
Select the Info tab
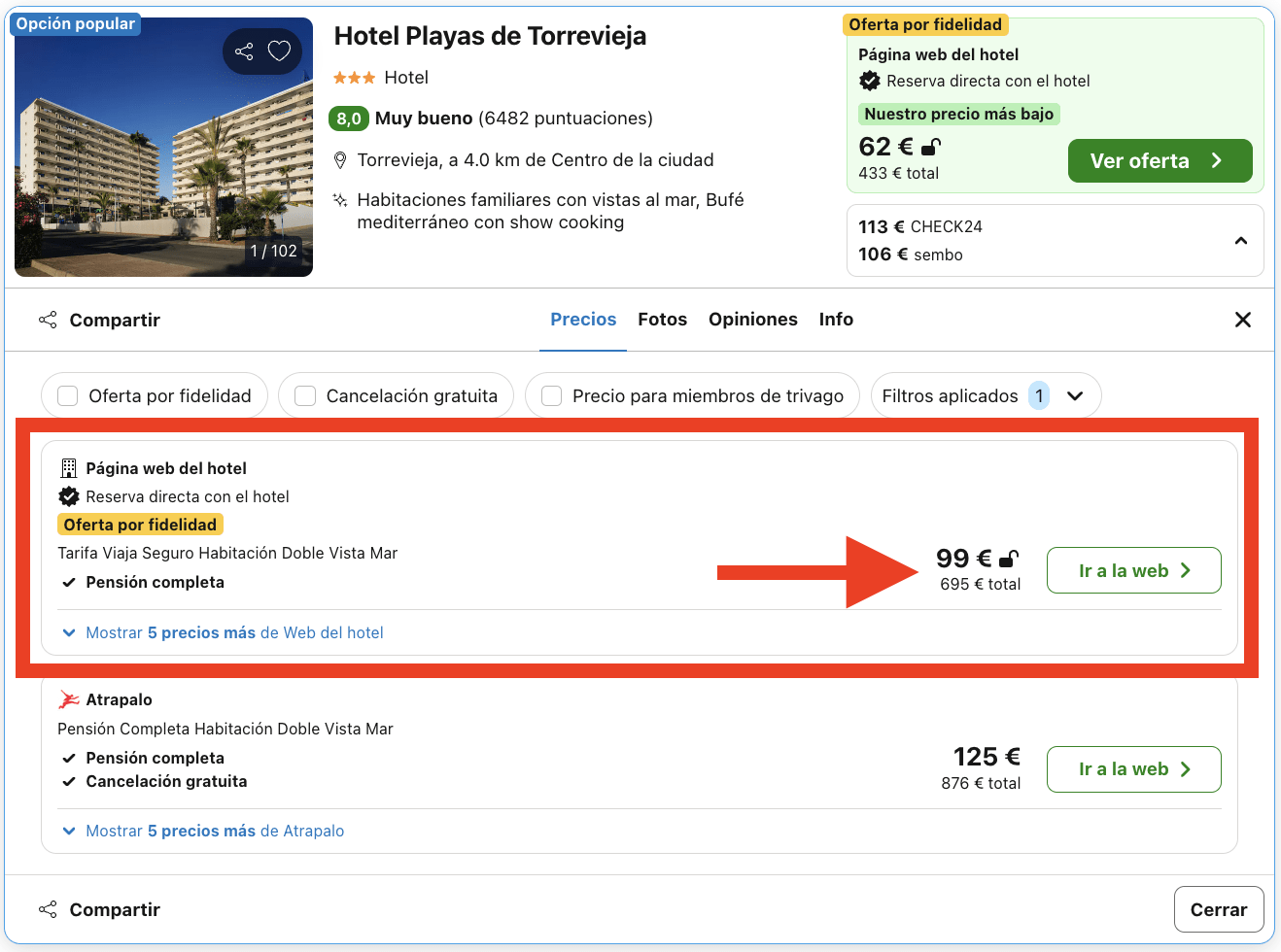836,320
